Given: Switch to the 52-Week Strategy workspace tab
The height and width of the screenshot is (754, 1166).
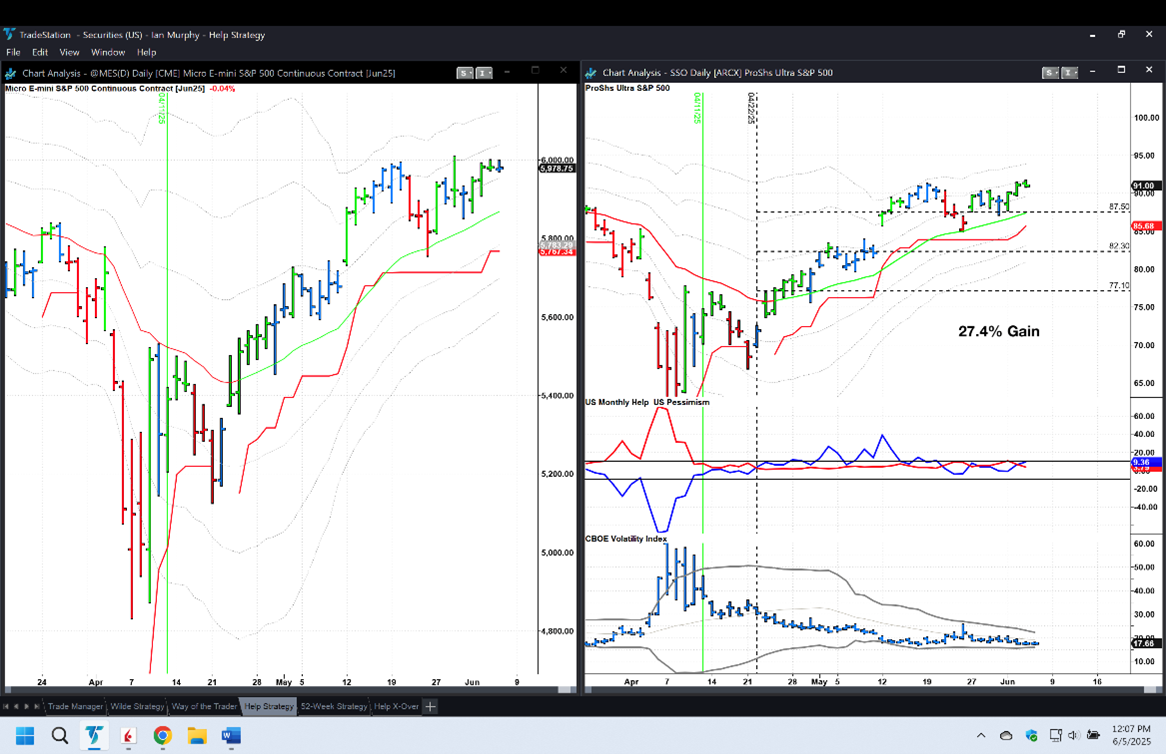Looking at the screenshot, I should (334, 706).
